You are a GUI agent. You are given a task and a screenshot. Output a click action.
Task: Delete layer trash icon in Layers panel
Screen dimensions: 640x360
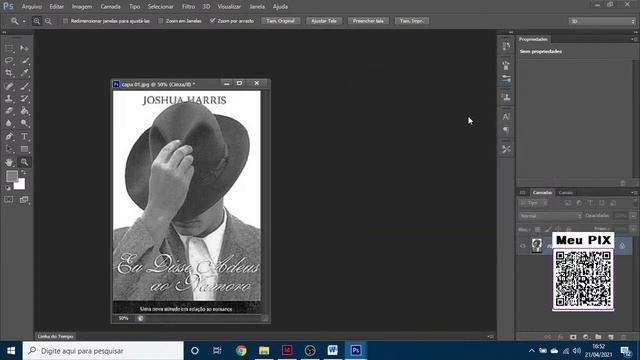pyautogui.click(x=623, y=337)
